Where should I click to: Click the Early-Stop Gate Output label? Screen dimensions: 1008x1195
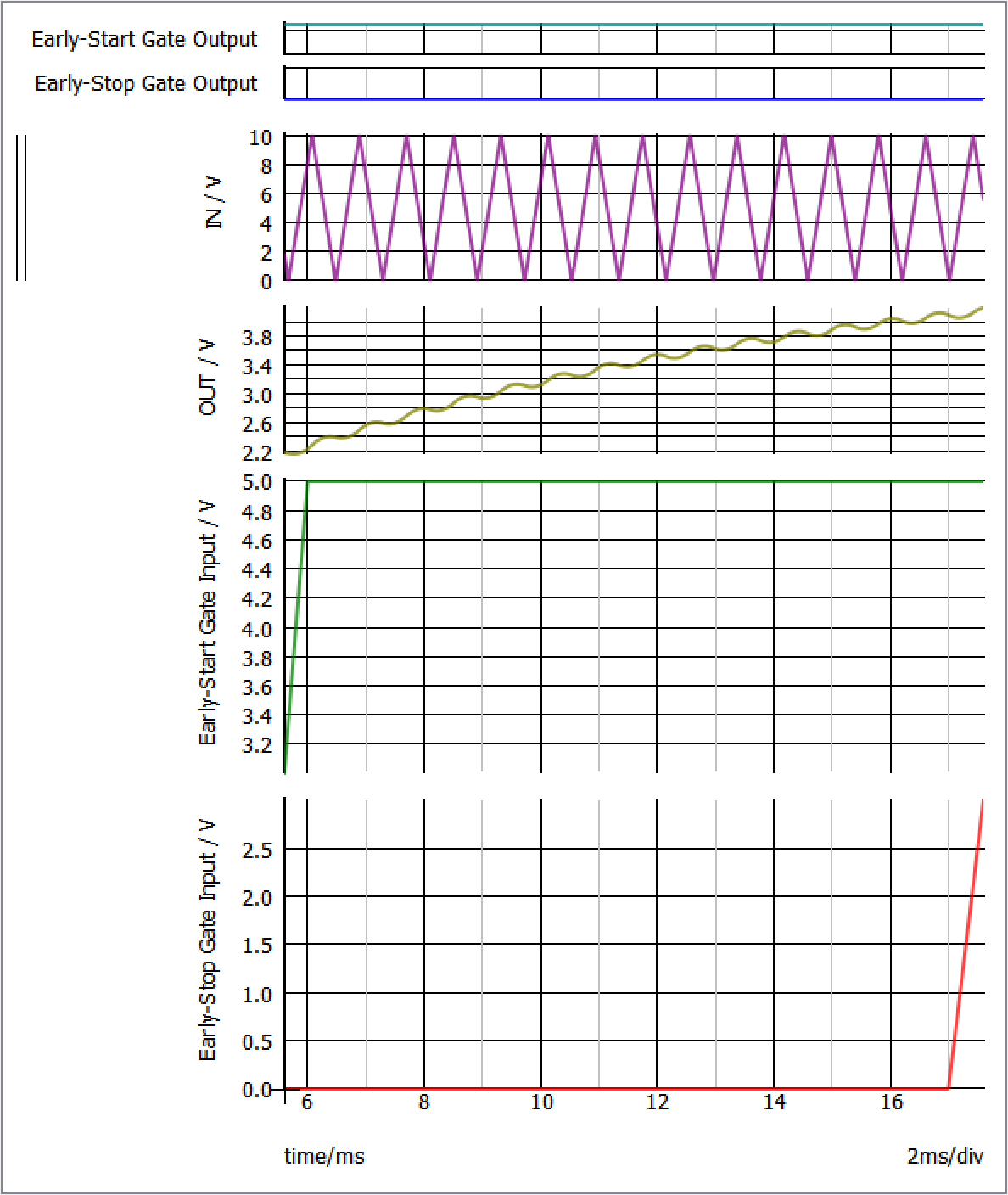[146, 84]
